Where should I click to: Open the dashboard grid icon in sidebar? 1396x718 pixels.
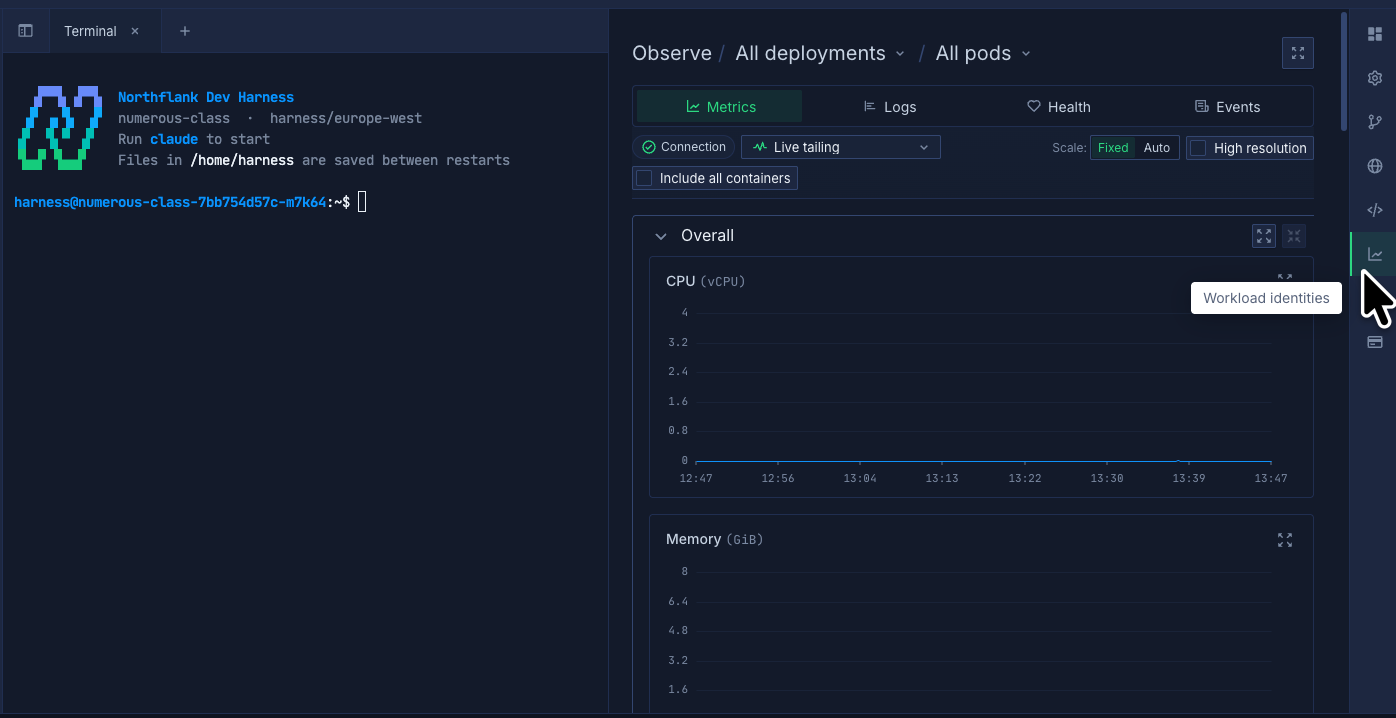[1375, 34]
